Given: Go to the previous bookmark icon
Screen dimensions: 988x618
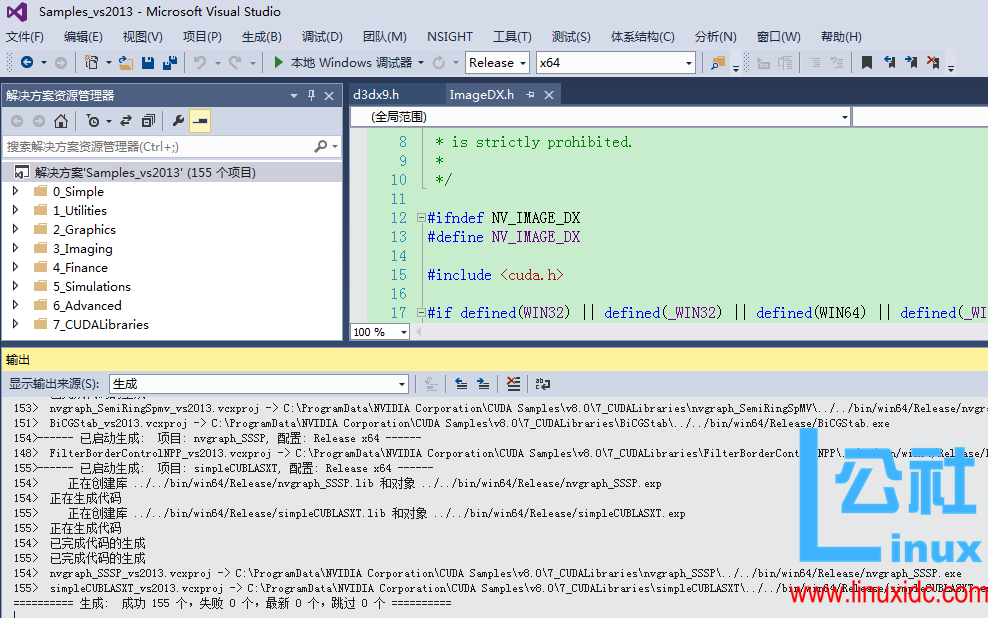Looking at the screenshot, I should (x=889, y=62).
